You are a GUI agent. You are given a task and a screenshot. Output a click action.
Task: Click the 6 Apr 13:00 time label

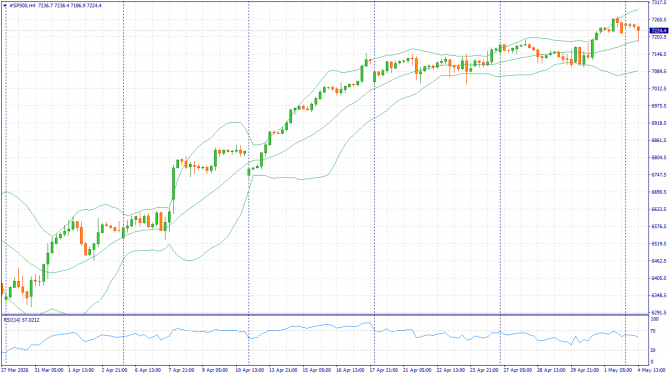[148, 370]
